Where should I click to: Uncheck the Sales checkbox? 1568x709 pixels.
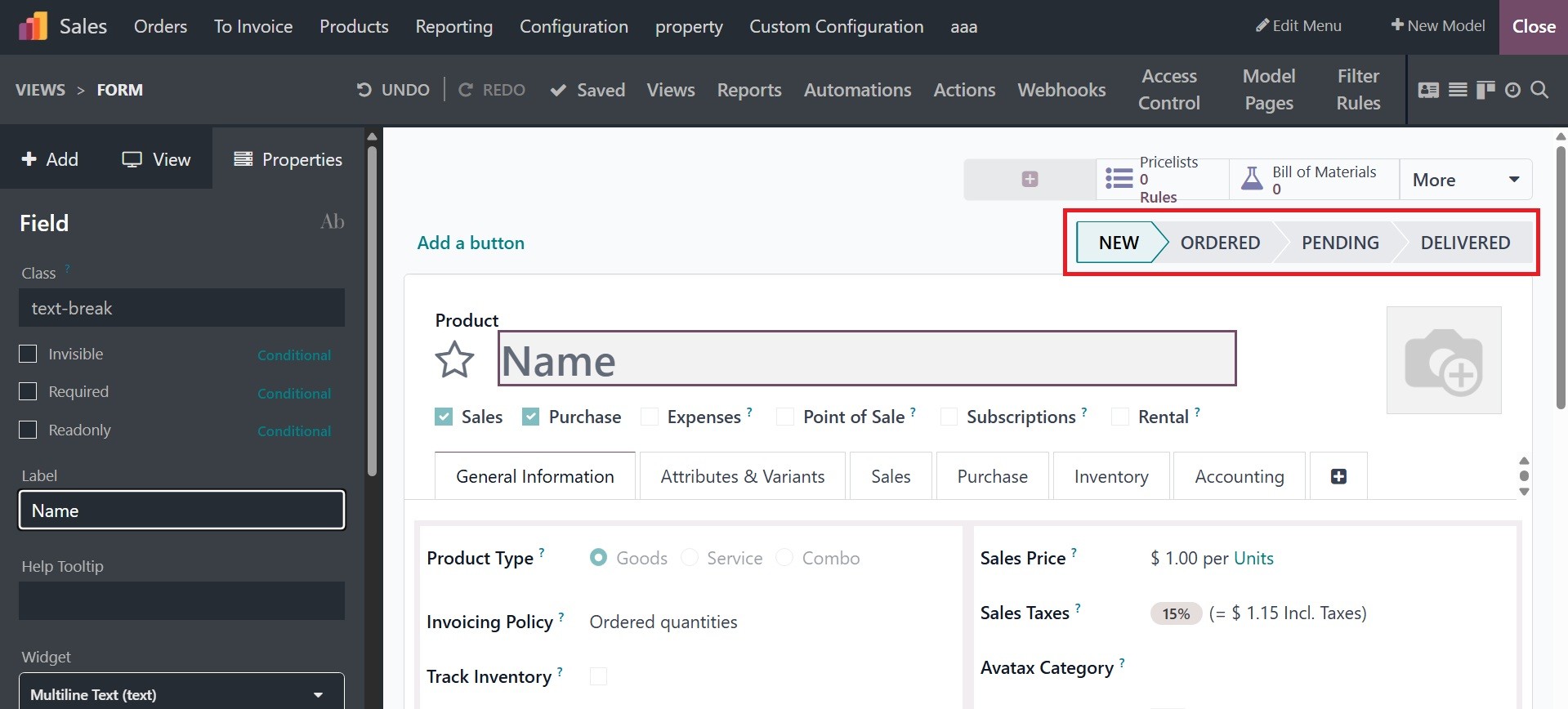444,417
